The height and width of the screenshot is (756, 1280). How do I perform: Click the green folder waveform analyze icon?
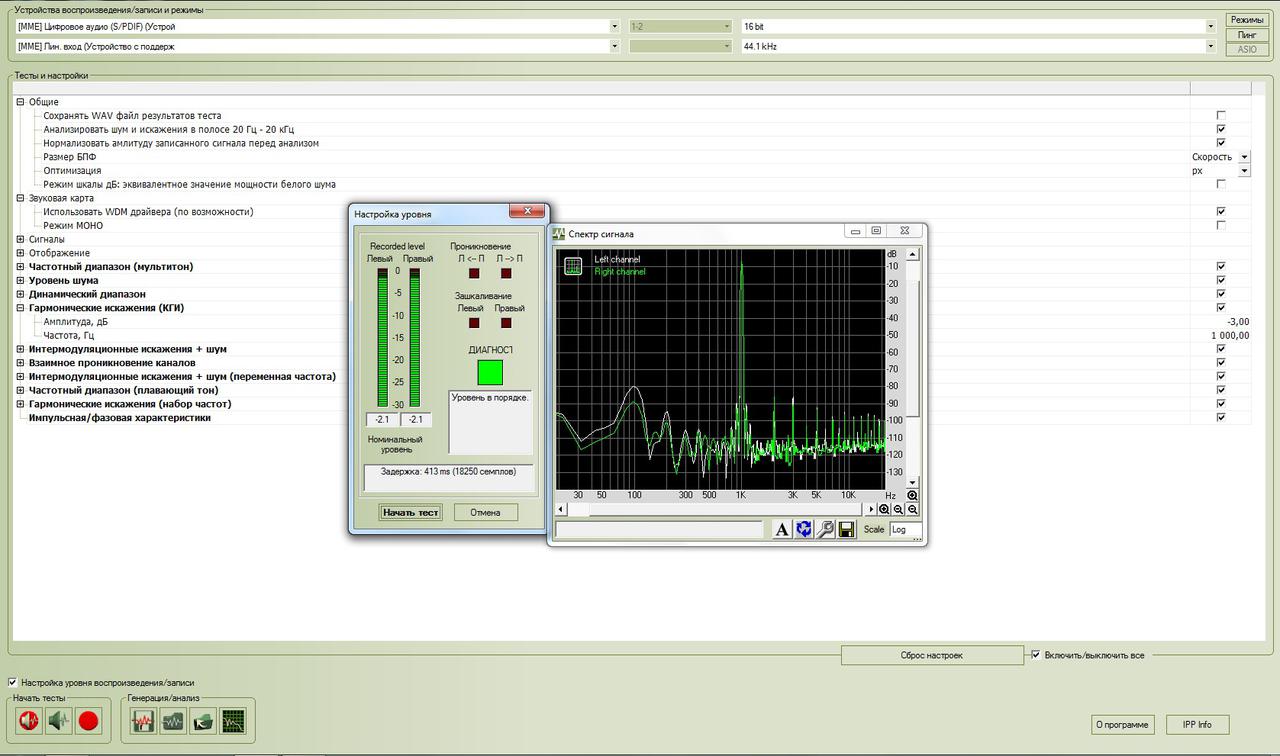coord(173,720)
